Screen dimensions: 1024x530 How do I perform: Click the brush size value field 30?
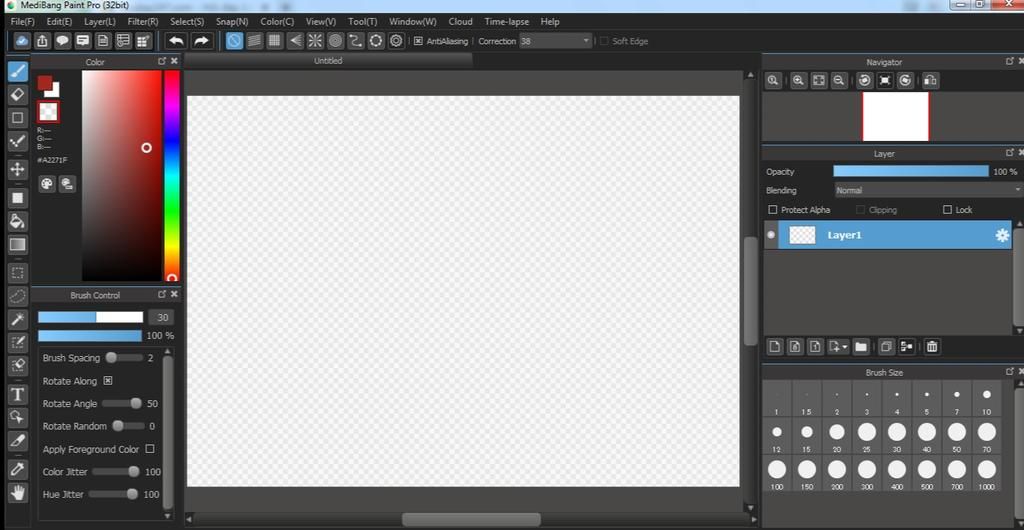[x=161, y=317]
